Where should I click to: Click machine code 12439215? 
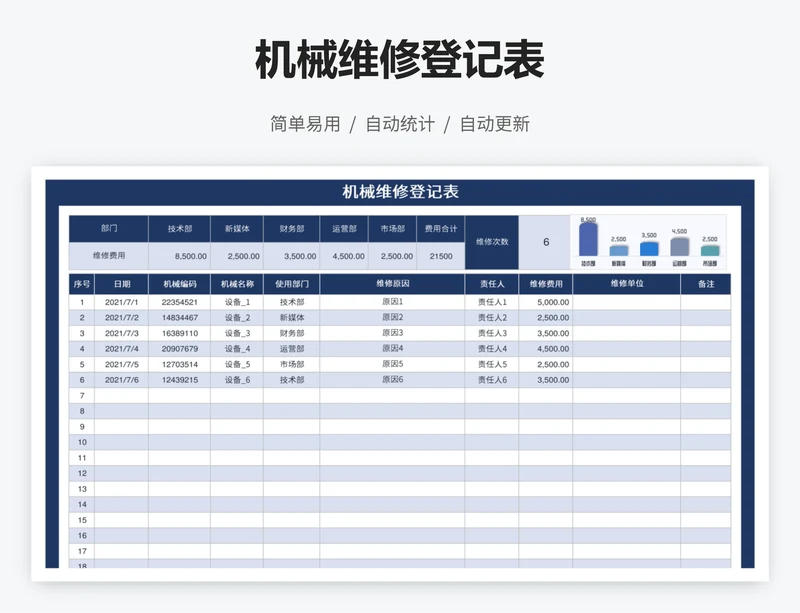(180, 380)
